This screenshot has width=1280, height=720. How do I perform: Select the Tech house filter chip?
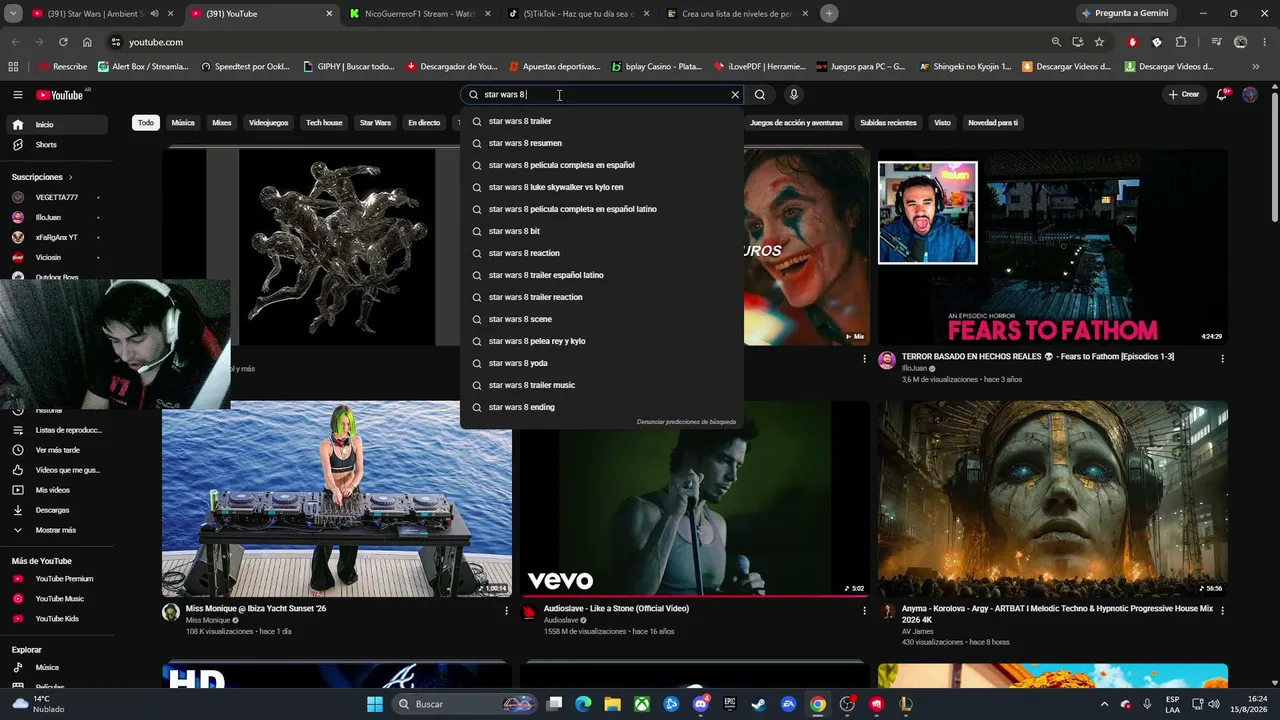324,123
